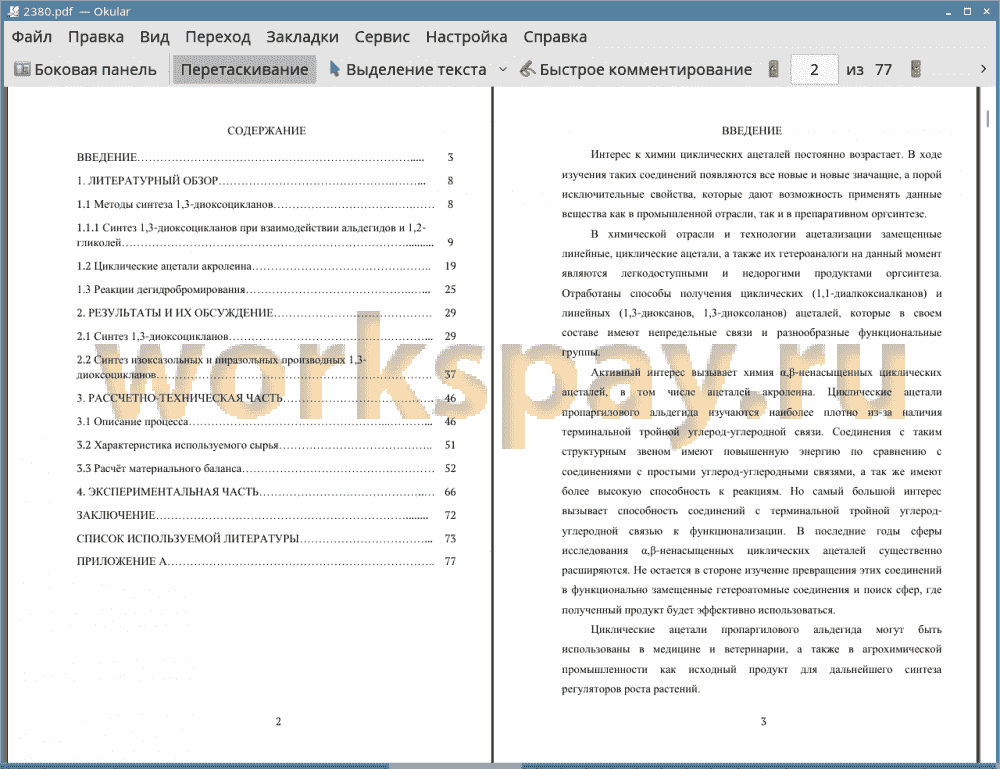Toggle the Боковая панель sidebar button
The height and width of the screenshot is (769, 1000).
(85, 70)
